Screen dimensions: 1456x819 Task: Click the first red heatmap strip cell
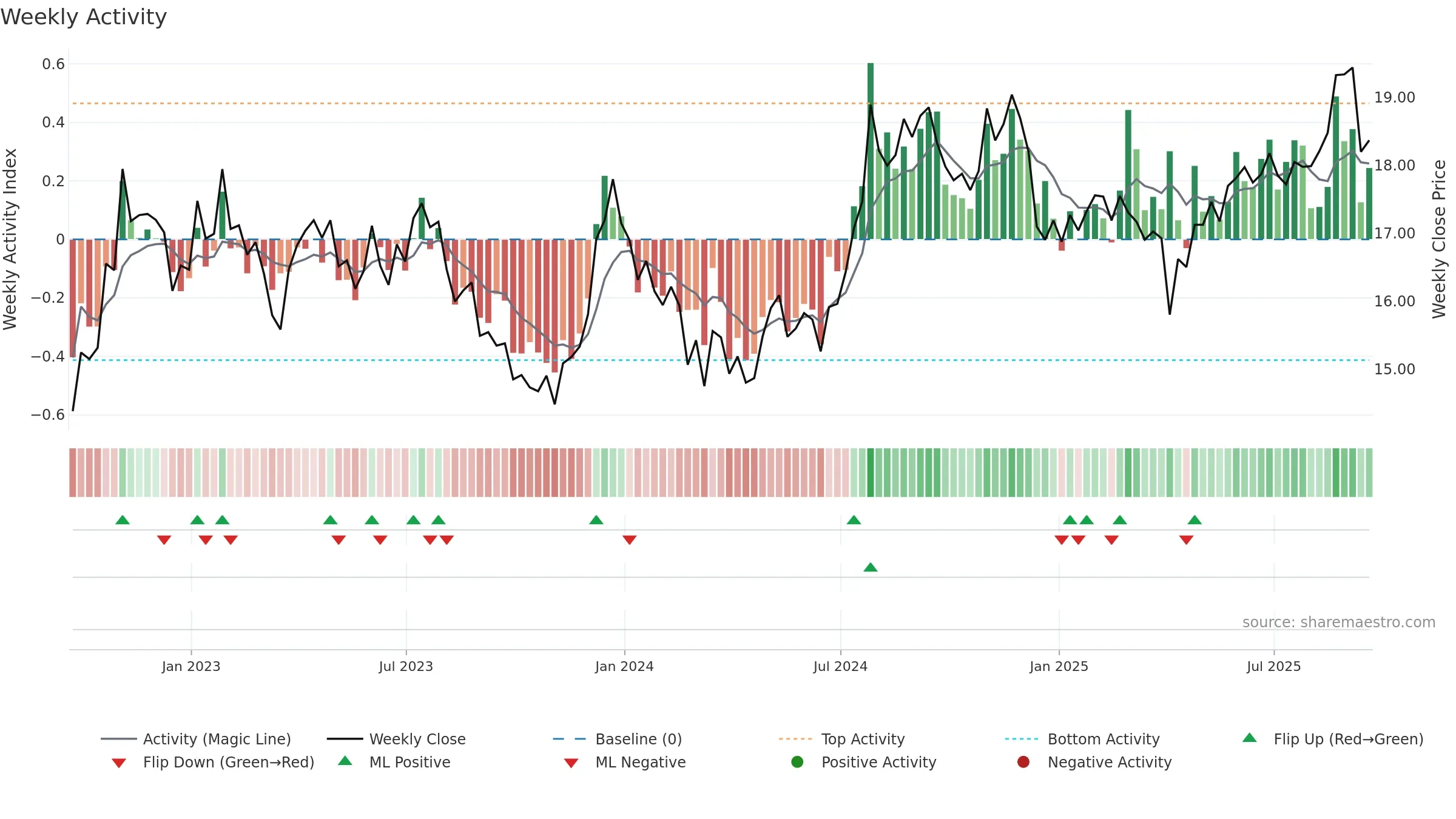(73, 473)
